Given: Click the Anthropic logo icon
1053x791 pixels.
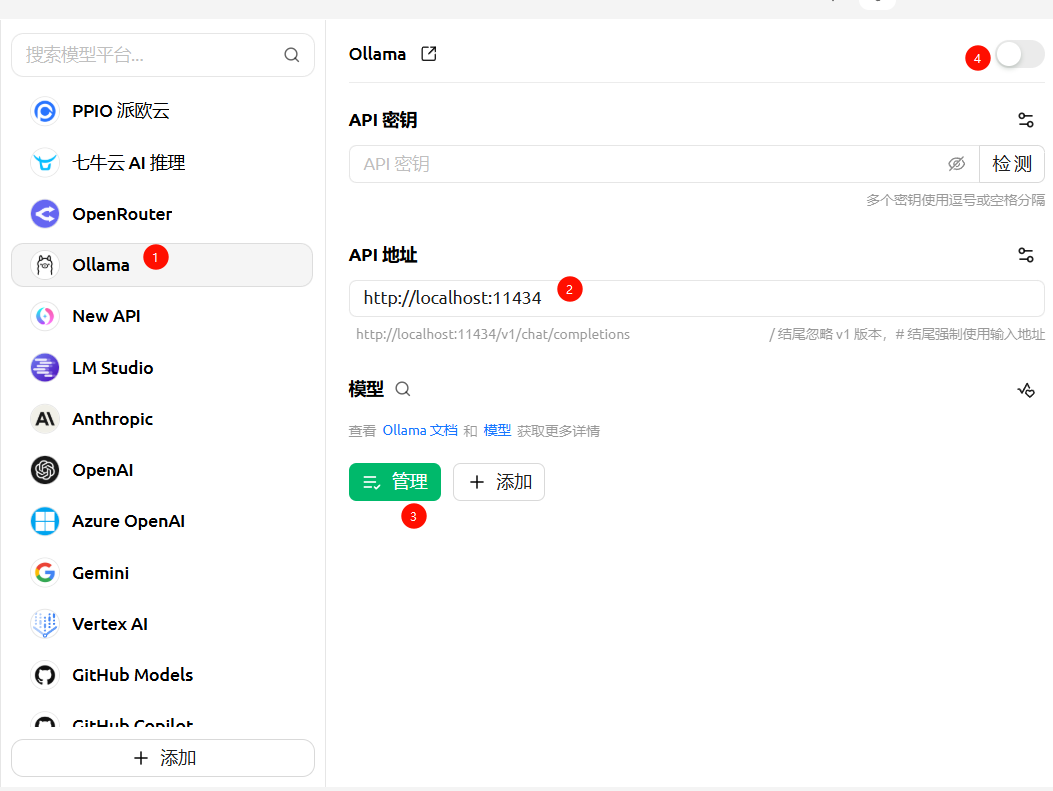Looking at the screenshot, I should tap(45, 419).
